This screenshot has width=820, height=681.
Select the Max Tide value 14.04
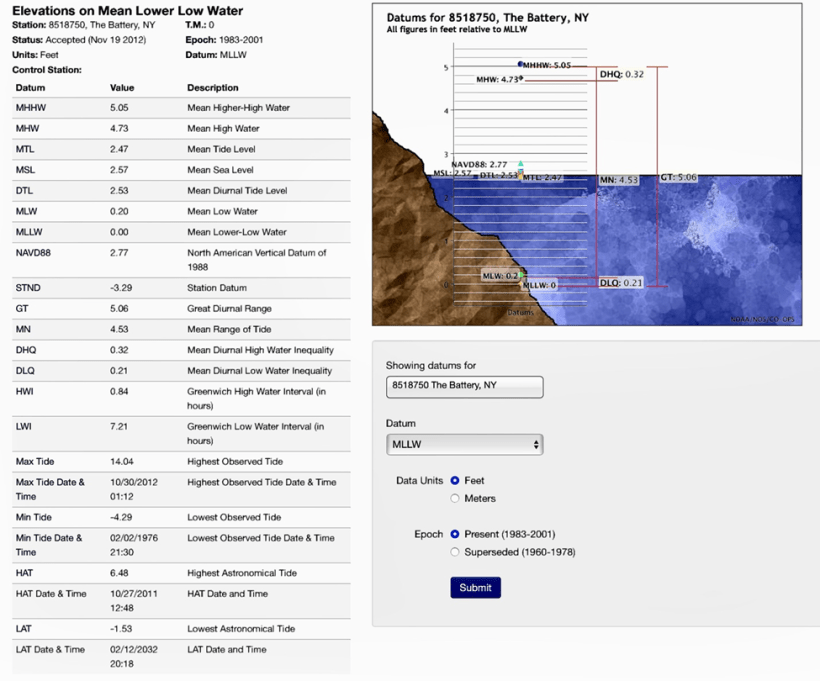click(x=122, y=462)
